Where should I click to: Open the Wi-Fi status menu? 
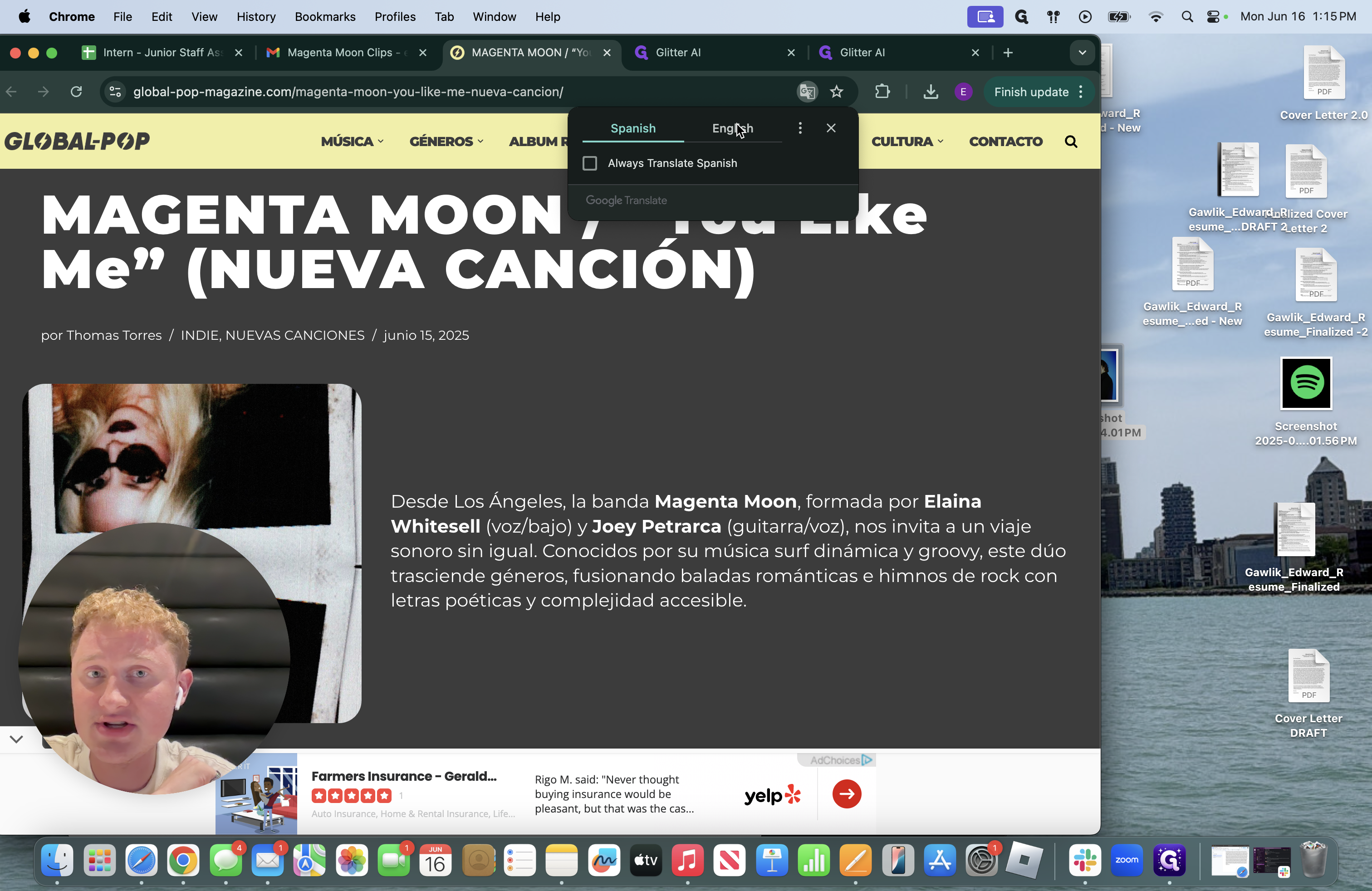pyautogui.click(x=1155, y=17)
